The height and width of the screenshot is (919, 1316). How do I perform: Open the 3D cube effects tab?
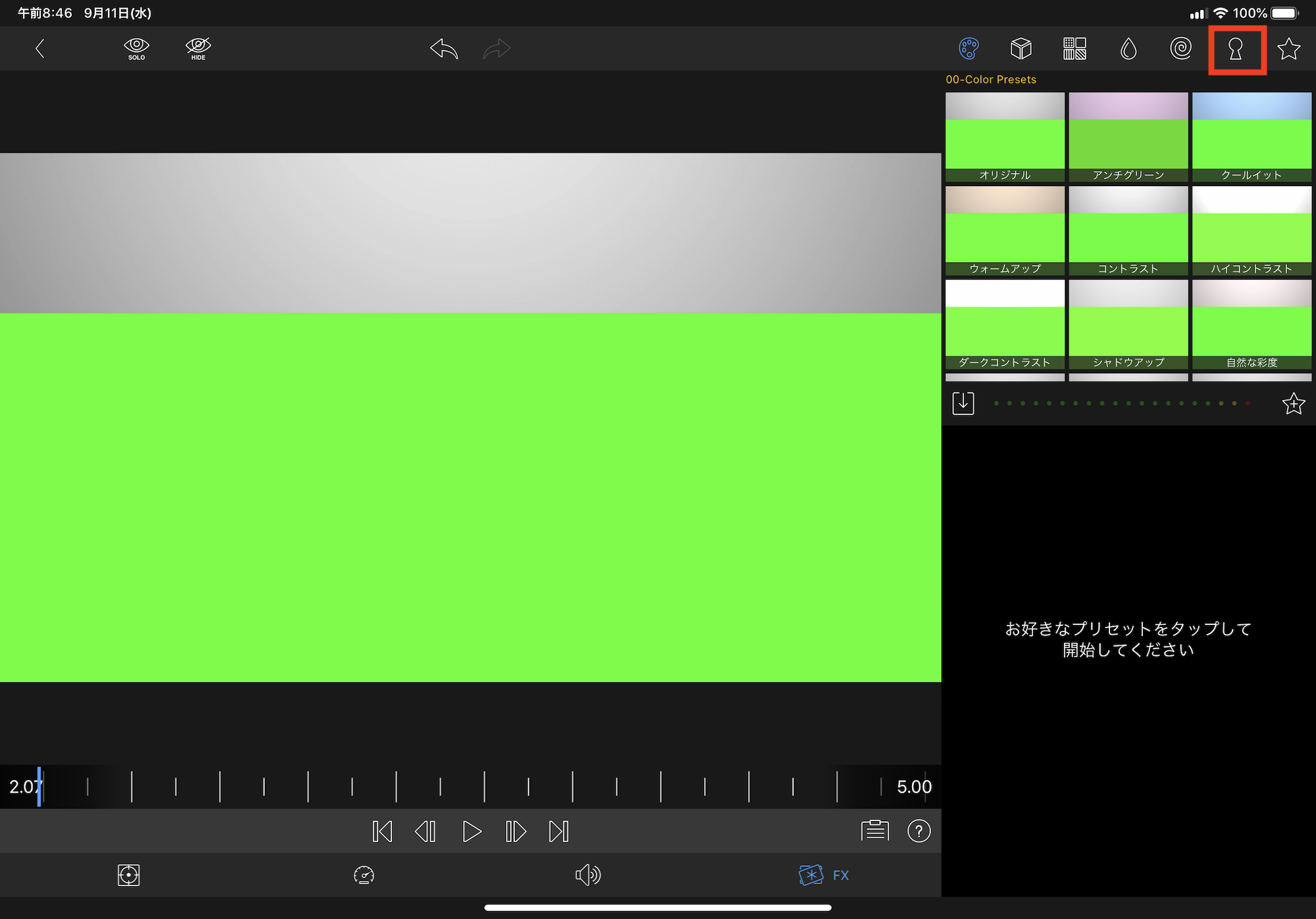click(x=1021, y=49)
